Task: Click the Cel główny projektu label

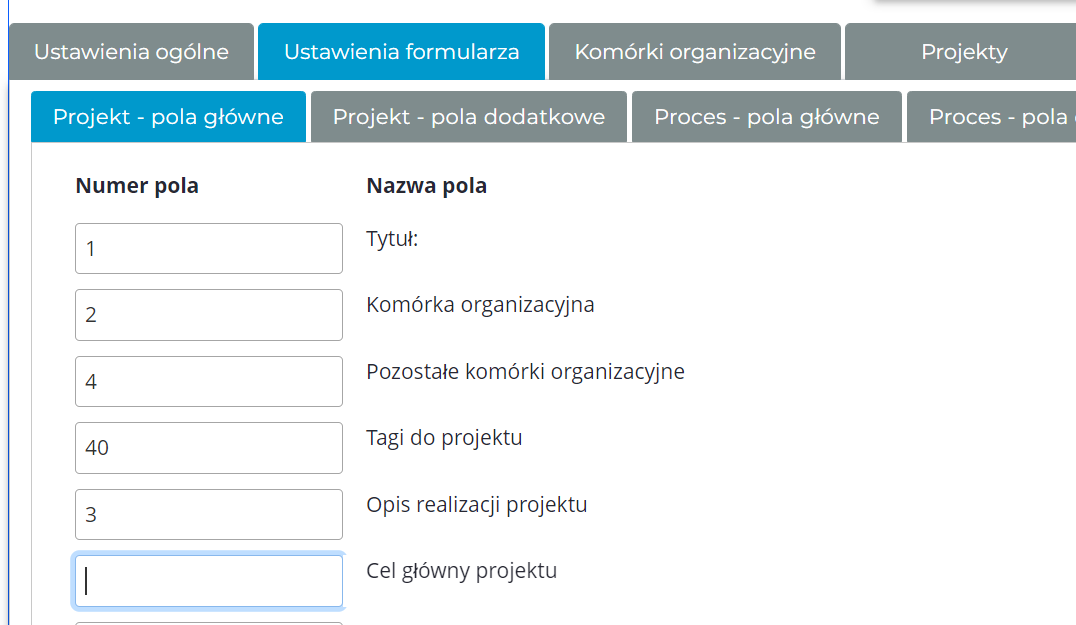Action: 461,571
